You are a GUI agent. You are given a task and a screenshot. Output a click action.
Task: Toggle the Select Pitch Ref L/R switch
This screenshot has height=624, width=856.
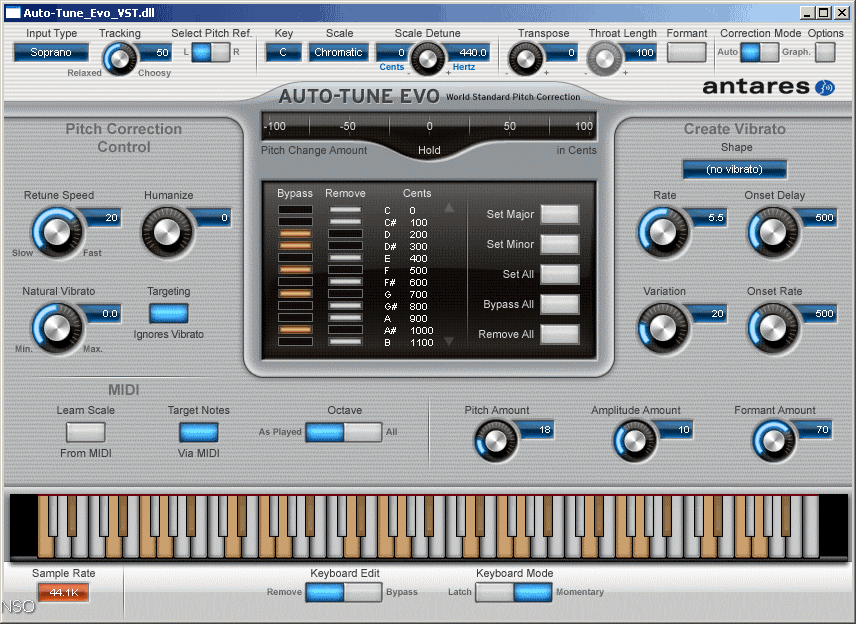[x=211, y=52]
